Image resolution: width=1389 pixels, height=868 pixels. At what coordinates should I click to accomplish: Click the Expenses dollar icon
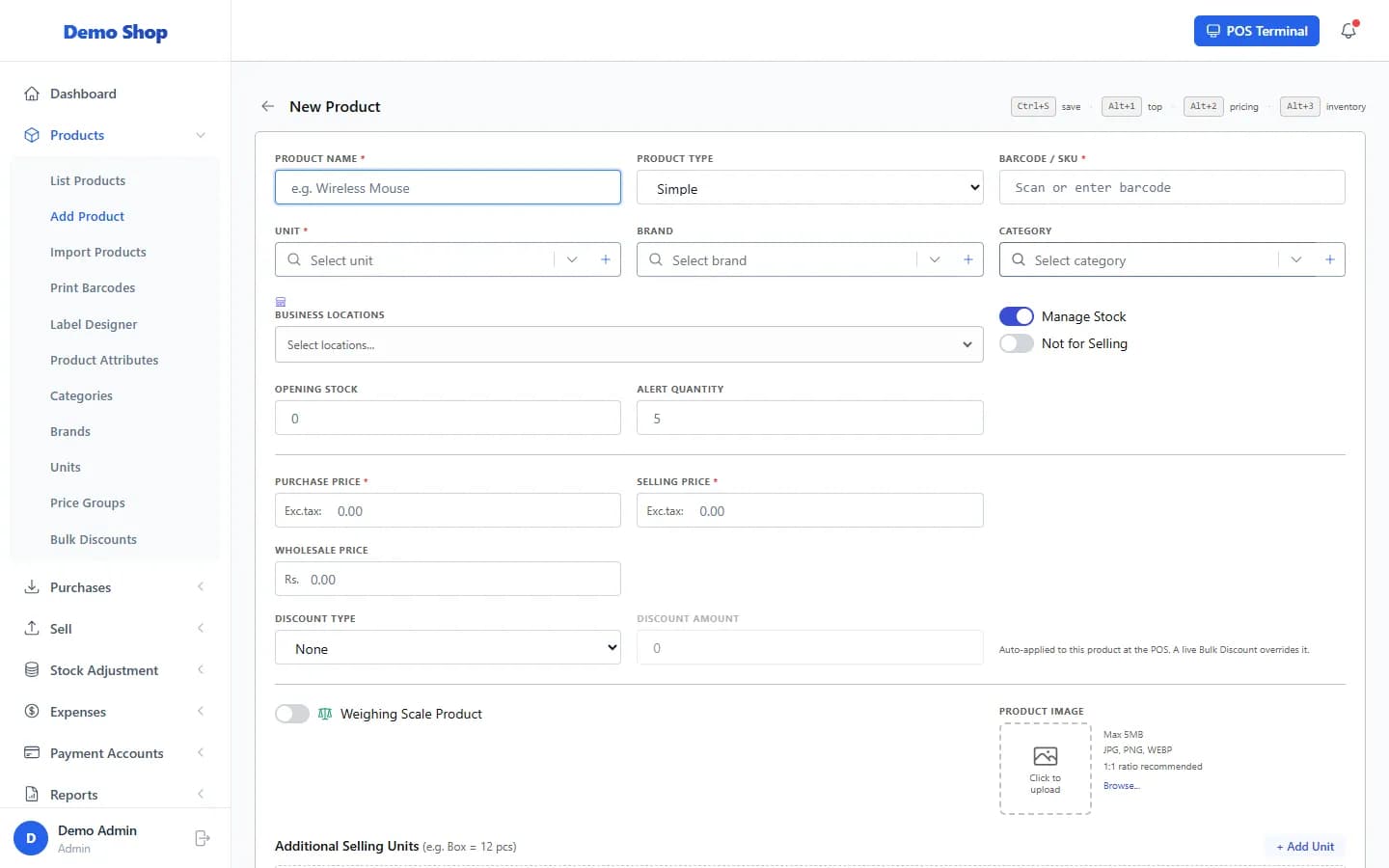[x=32, y=712]
